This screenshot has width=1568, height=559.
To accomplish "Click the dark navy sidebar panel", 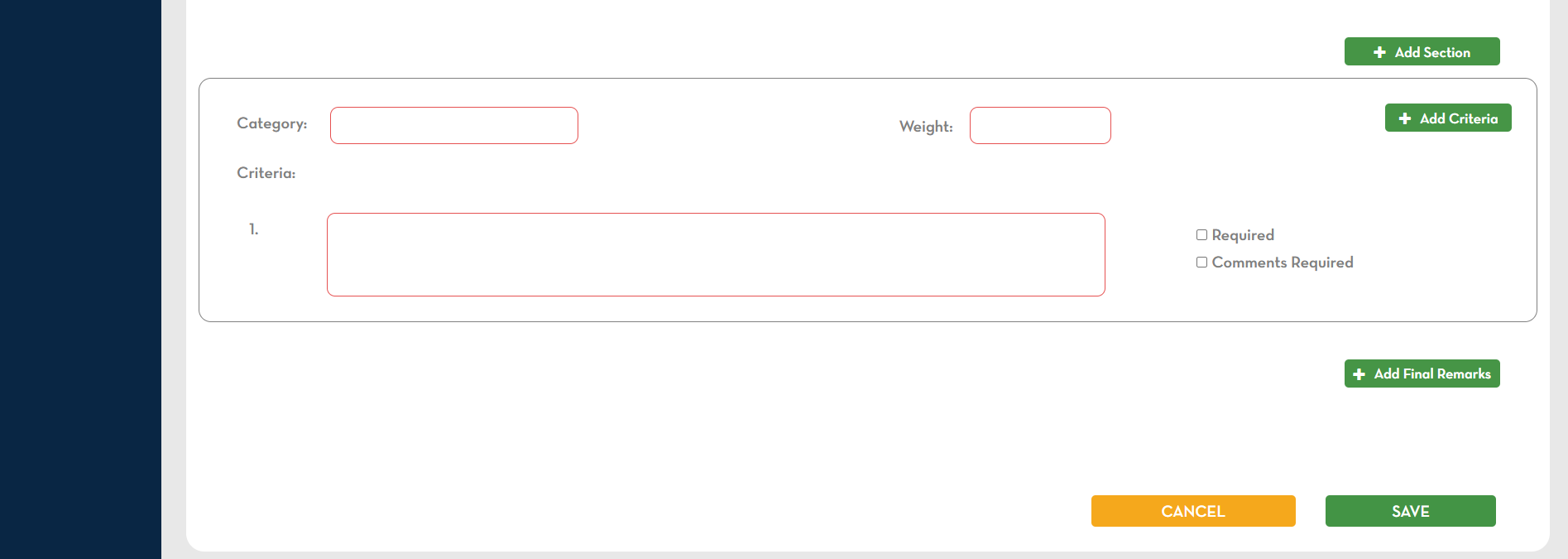I will click(80, 279).
